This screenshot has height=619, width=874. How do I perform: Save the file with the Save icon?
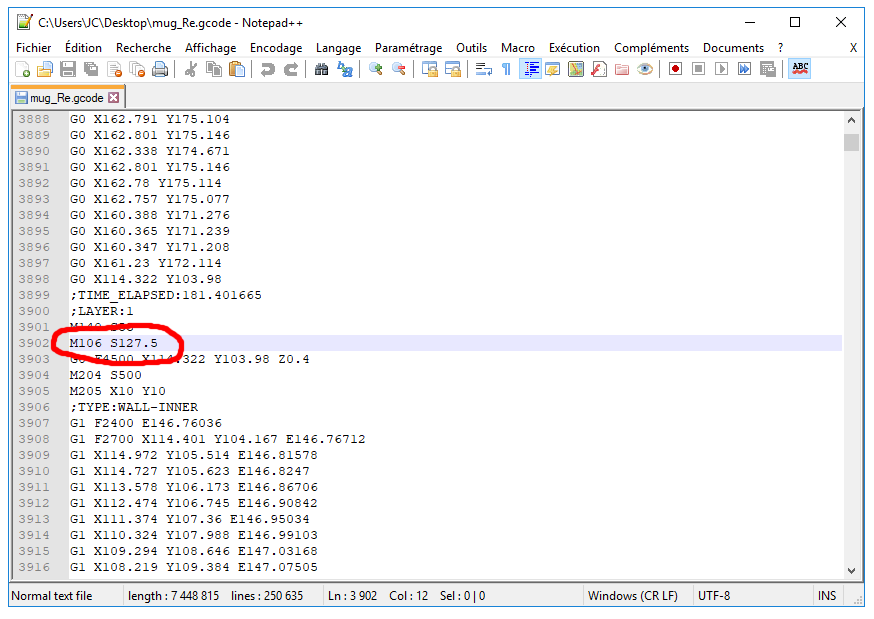coord(68,69)
